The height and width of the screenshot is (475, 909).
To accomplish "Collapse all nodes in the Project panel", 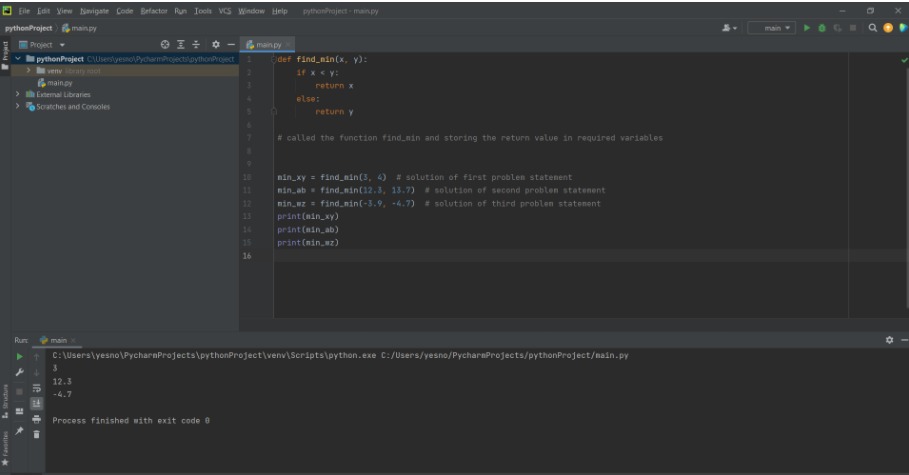I will pyautogui.click(x=196, y=45).
